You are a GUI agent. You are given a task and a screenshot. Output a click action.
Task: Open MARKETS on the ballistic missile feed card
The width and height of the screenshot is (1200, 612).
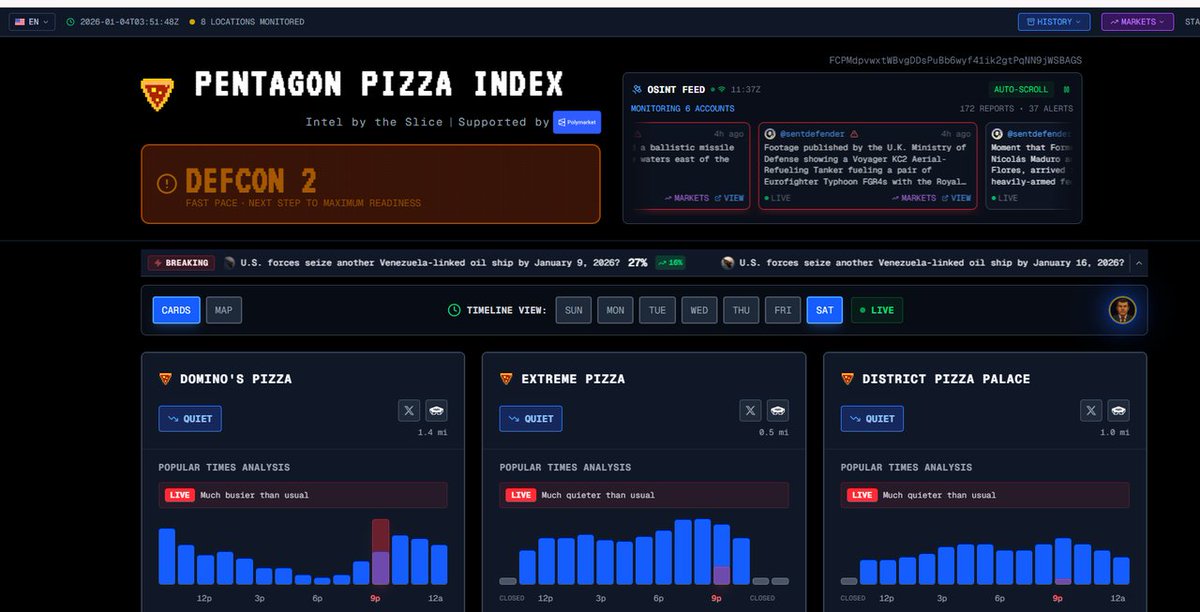[x=686, y=198]
